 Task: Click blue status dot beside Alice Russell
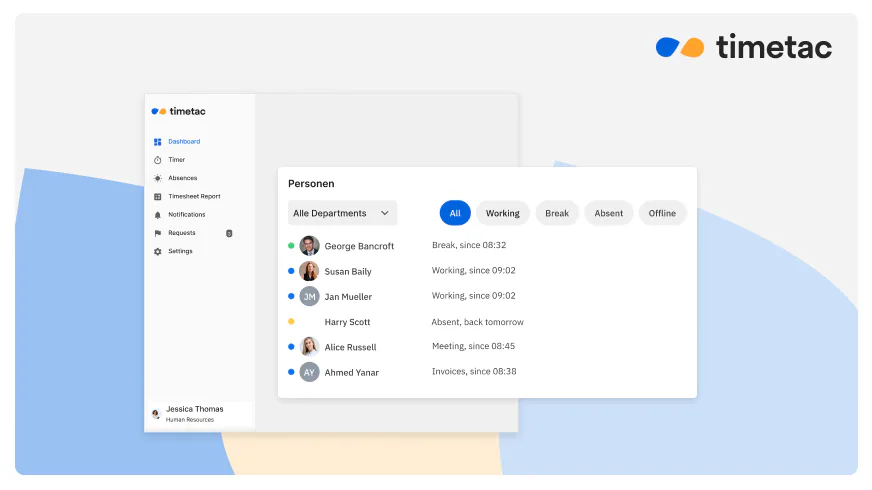[x=291, y=347]
